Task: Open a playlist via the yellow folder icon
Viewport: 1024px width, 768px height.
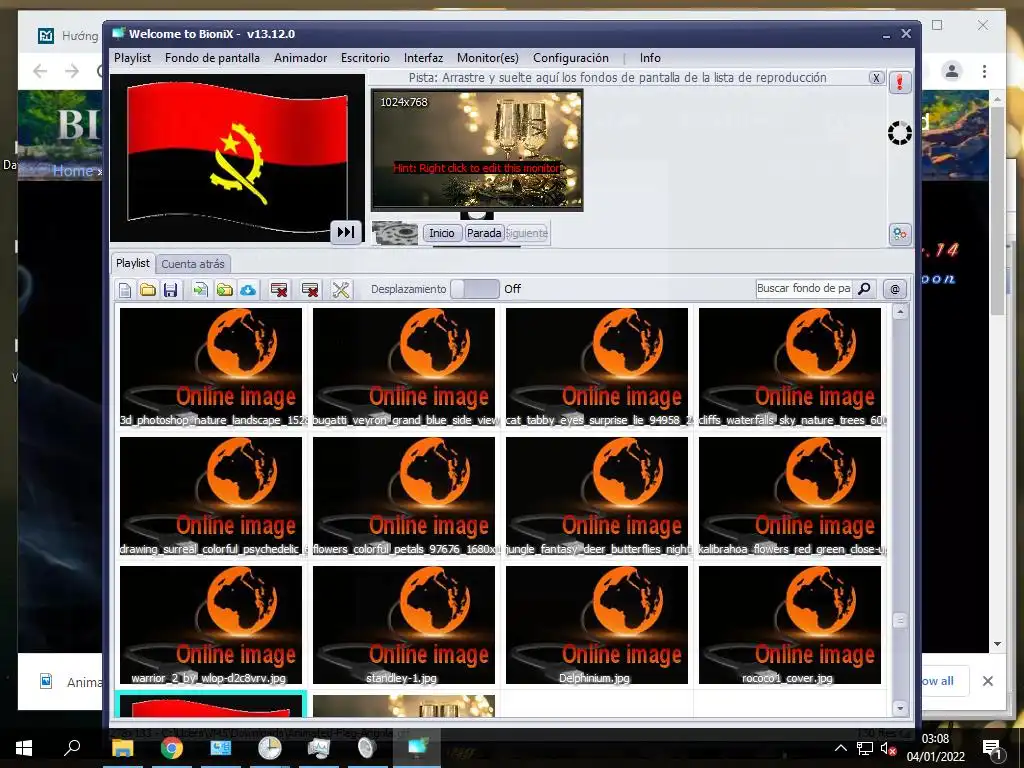Action: (148, 289)
